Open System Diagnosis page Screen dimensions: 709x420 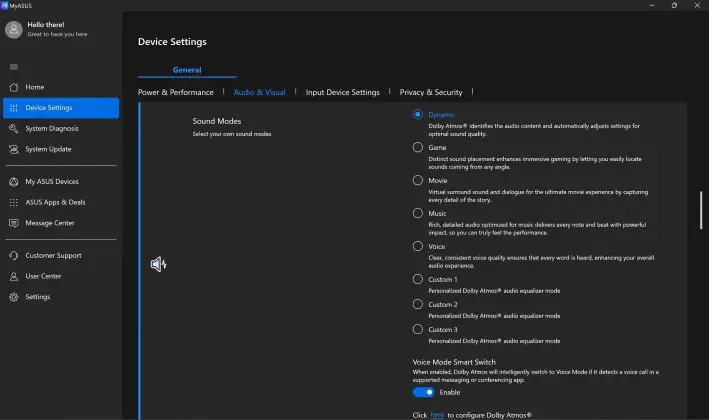(61, 128)
